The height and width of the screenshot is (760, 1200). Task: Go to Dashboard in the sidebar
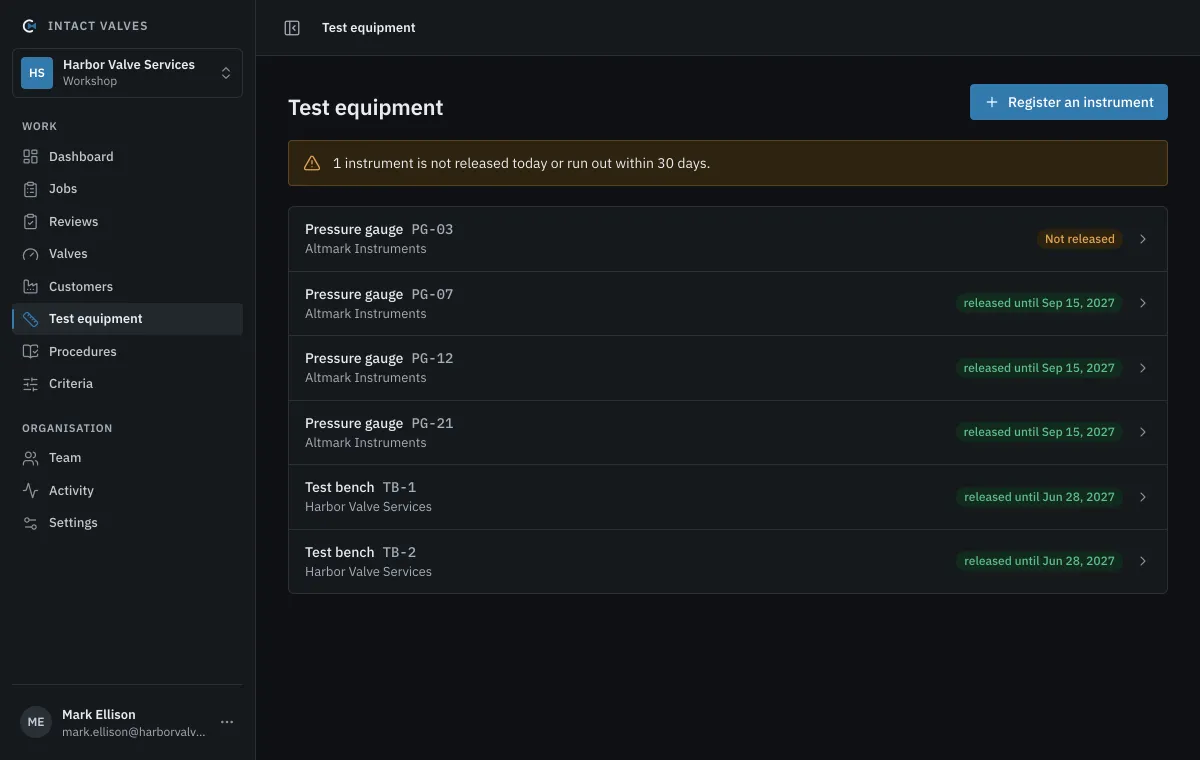(127, 157)
